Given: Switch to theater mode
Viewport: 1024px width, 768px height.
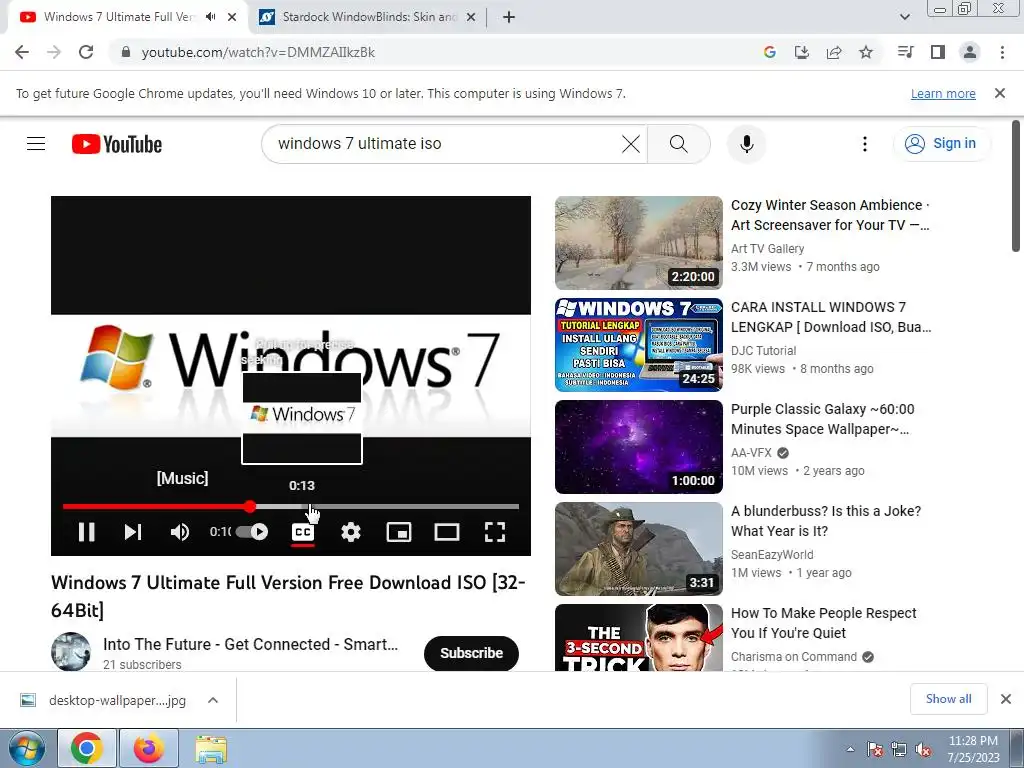Looking at the screenshot, I should 447,532.
